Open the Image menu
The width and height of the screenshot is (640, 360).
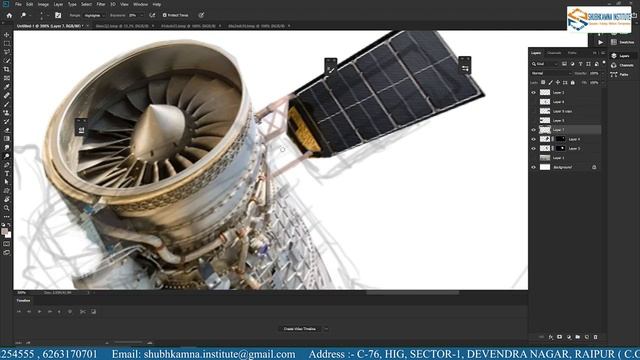[x=43, y=4]
